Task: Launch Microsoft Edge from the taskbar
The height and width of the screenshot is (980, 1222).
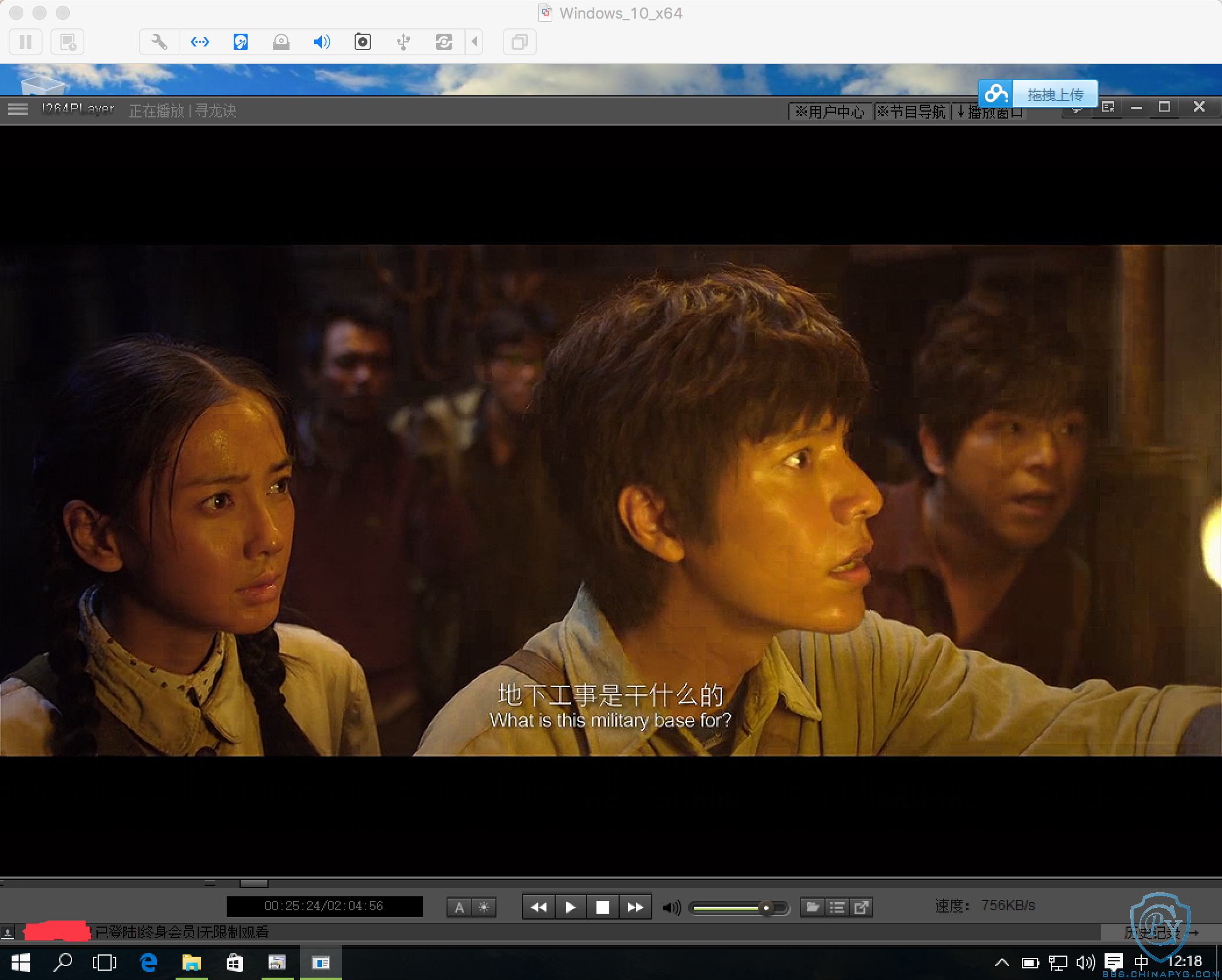Action: tap(149, 963)
